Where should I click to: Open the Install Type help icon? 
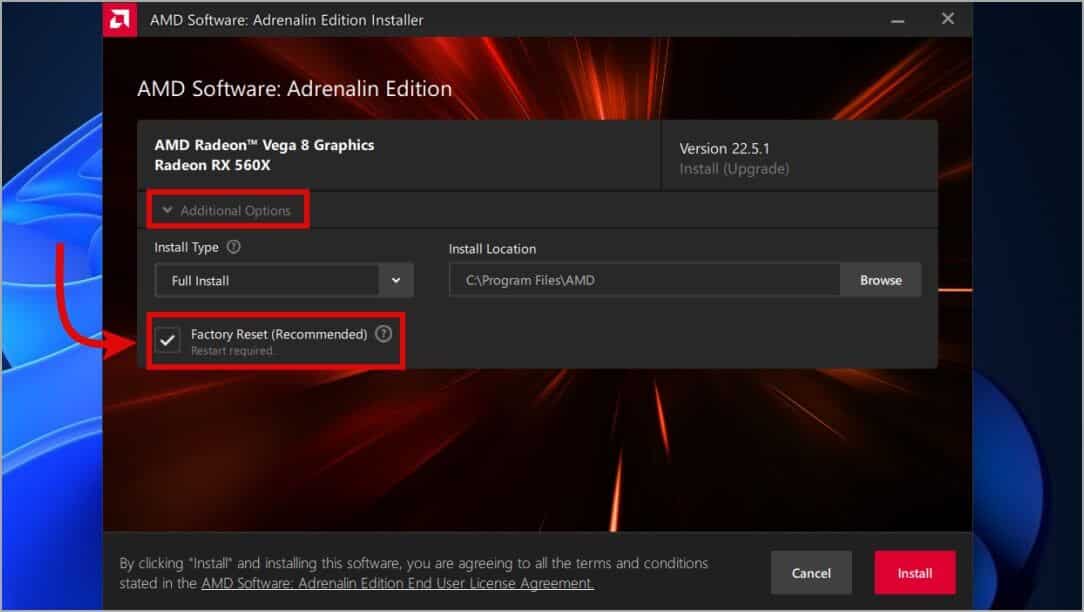click(234, 247)
